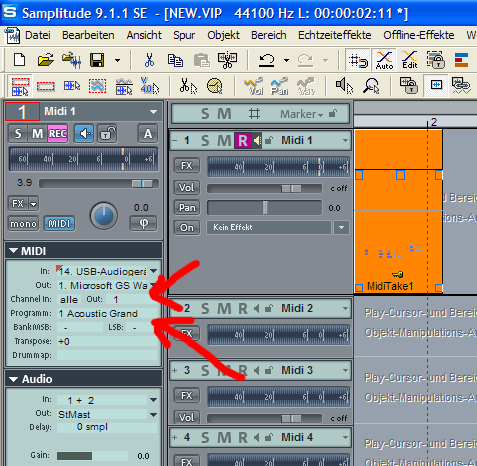Viewport: 477px width, 466px height.
Task: Open the Echtzeiteffekte menu
Action: click(334, 35)
